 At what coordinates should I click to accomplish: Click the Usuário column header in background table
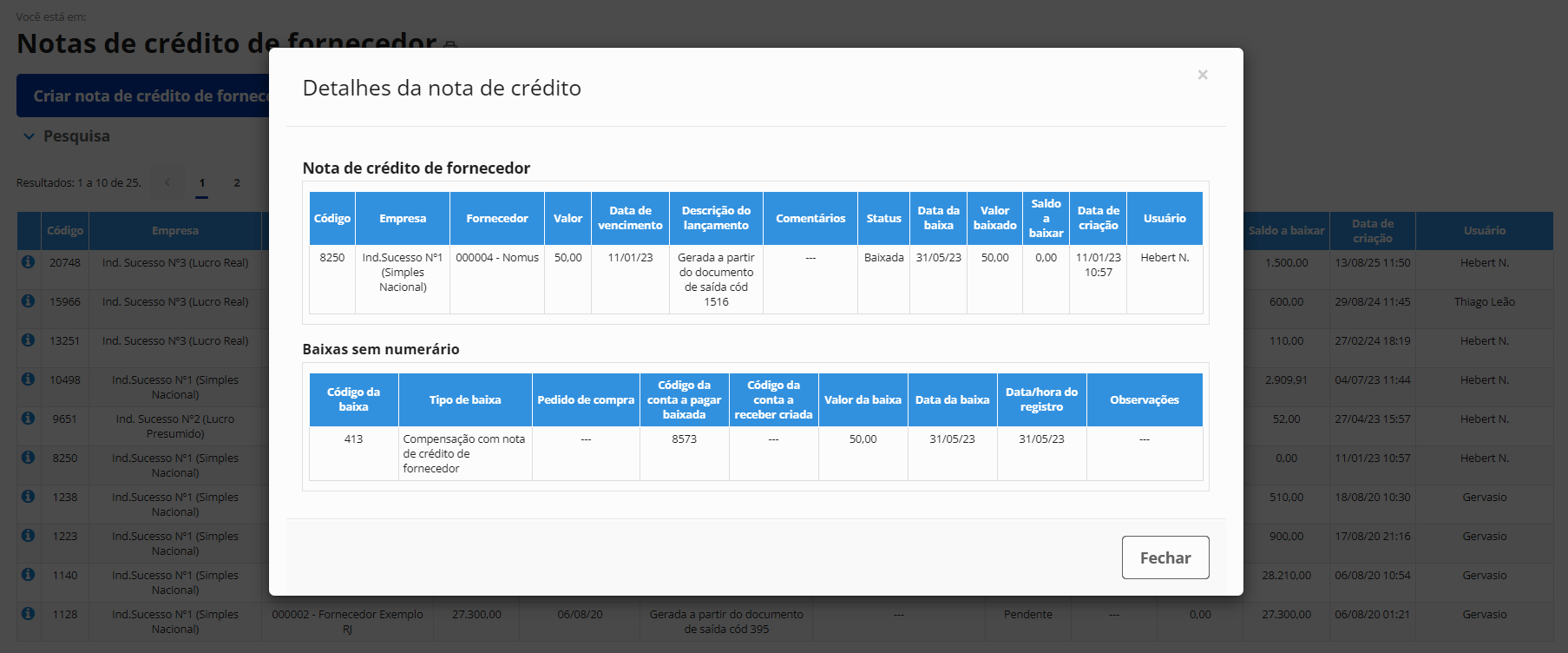tap(1484, 231)
